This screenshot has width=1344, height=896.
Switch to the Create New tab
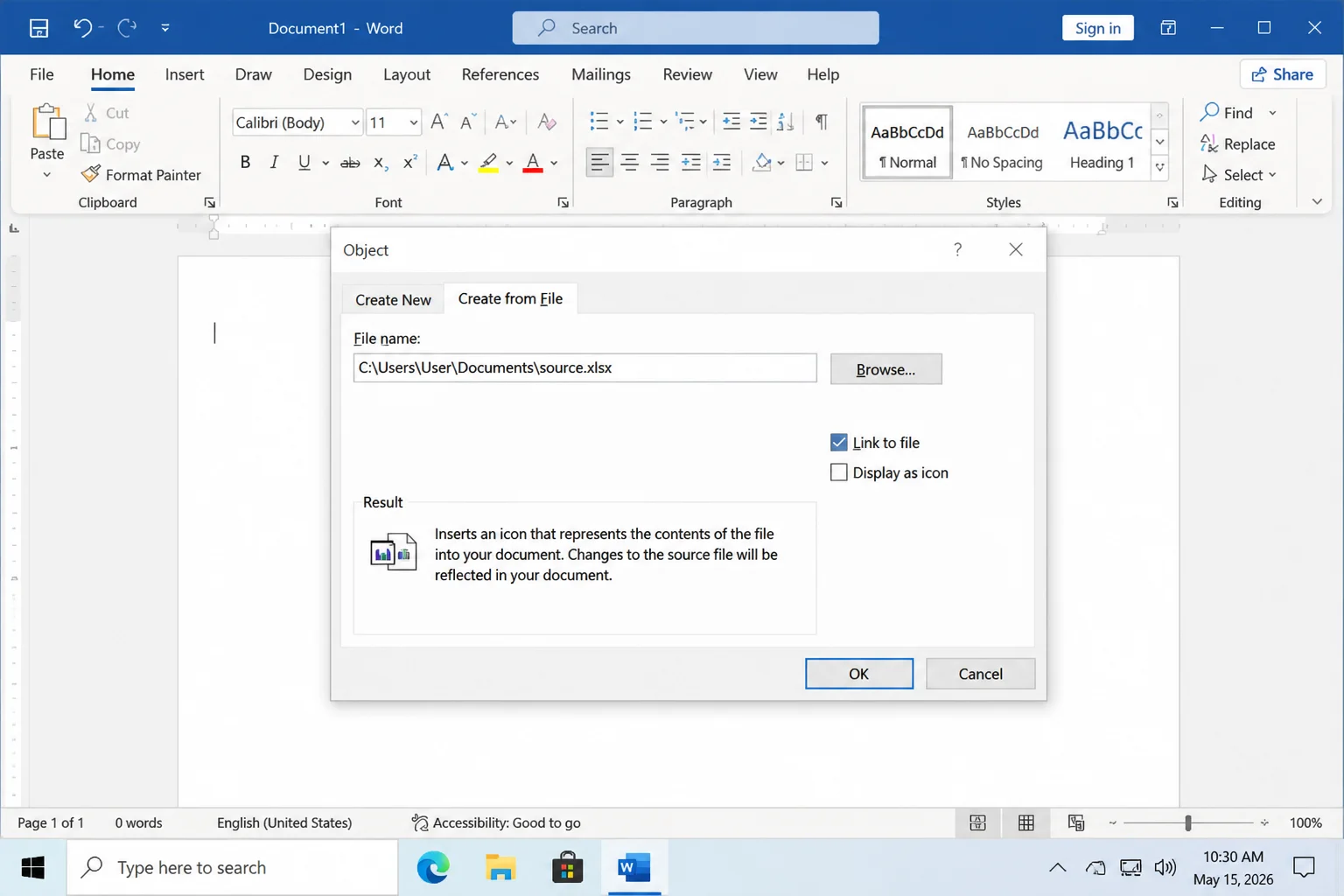pos(393,299)
